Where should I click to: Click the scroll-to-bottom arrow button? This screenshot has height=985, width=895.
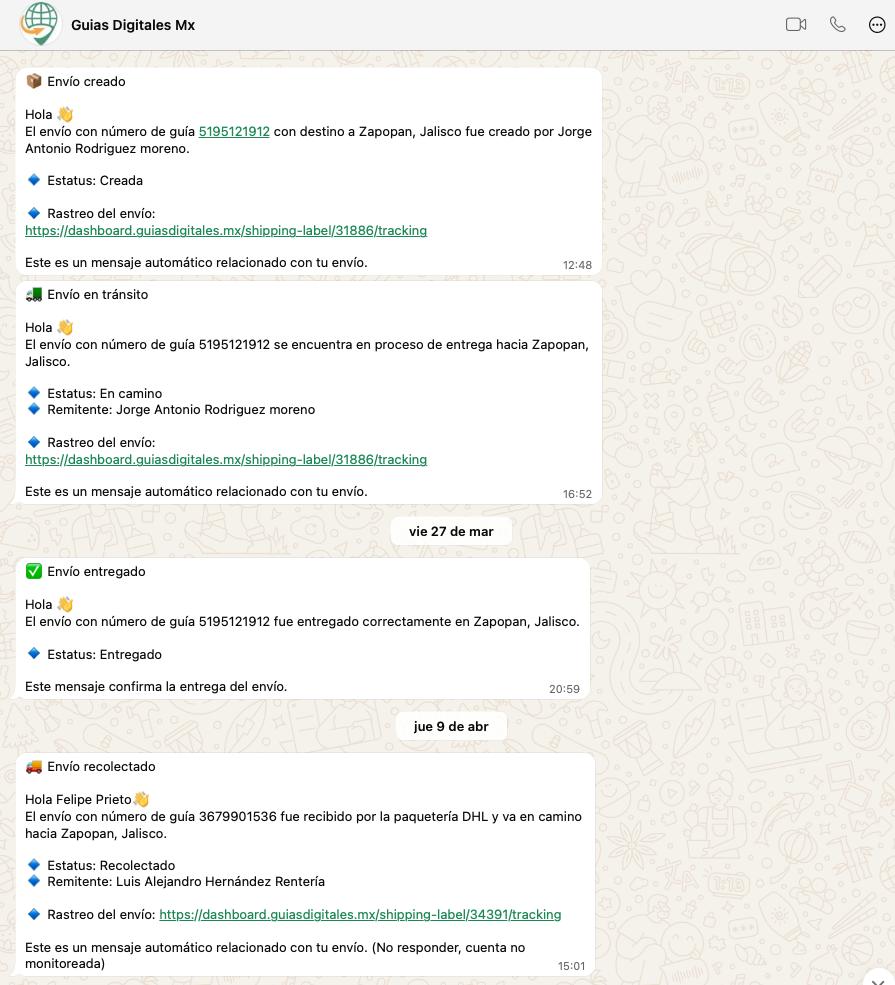[x=878, y=979]
